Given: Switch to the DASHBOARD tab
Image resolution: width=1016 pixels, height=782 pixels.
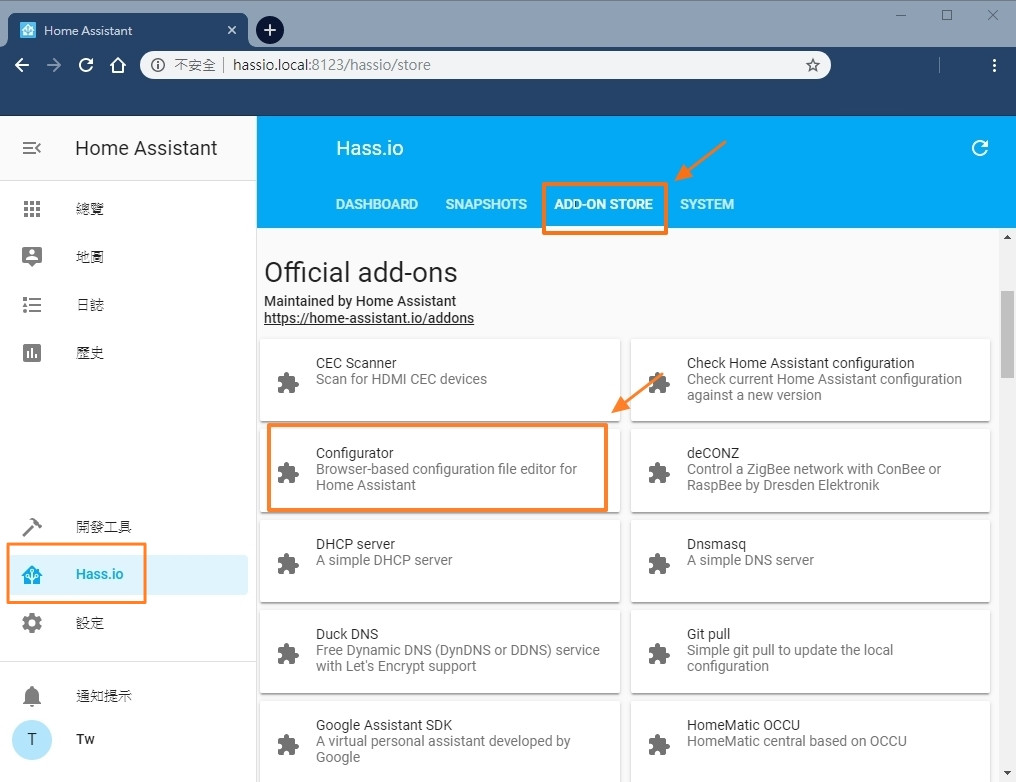Looking at the screenshot, I should 376,204.
